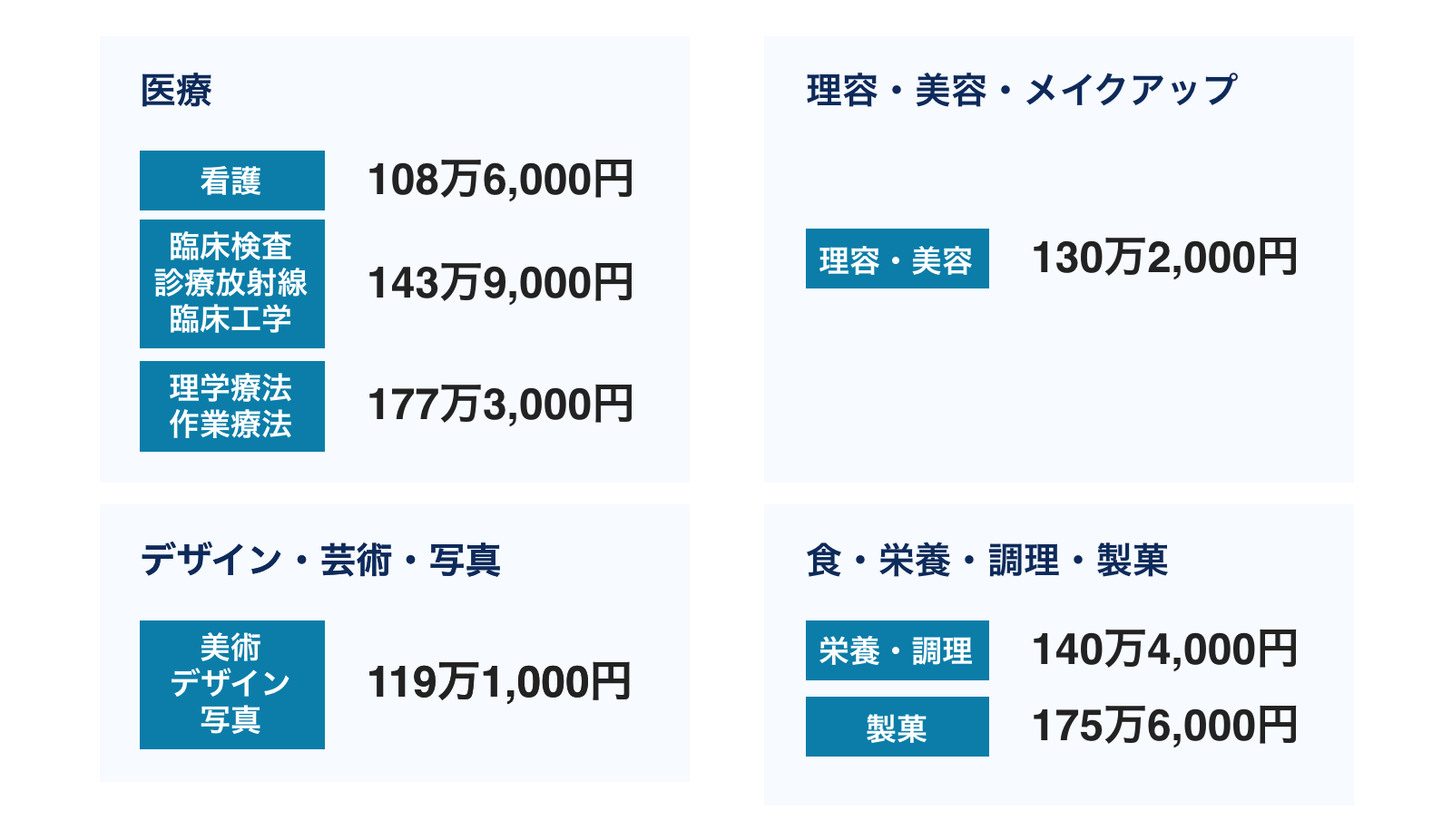The image size is (1452, 840).
Task: Click the 175万6,000円 amount
Action: [x=1165, y=726]
